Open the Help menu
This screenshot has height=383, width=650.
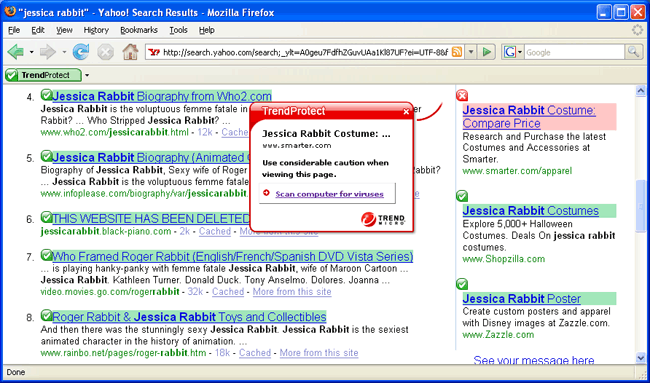click(206, 30)
